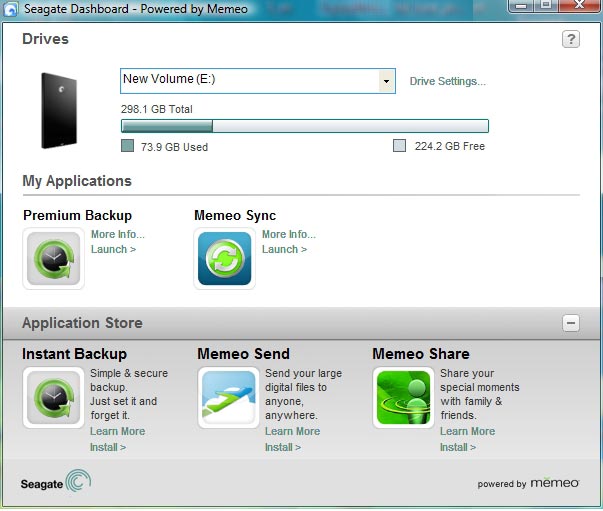Click the external drive image
Screen dimensions: 603x511
click(59, 111)
